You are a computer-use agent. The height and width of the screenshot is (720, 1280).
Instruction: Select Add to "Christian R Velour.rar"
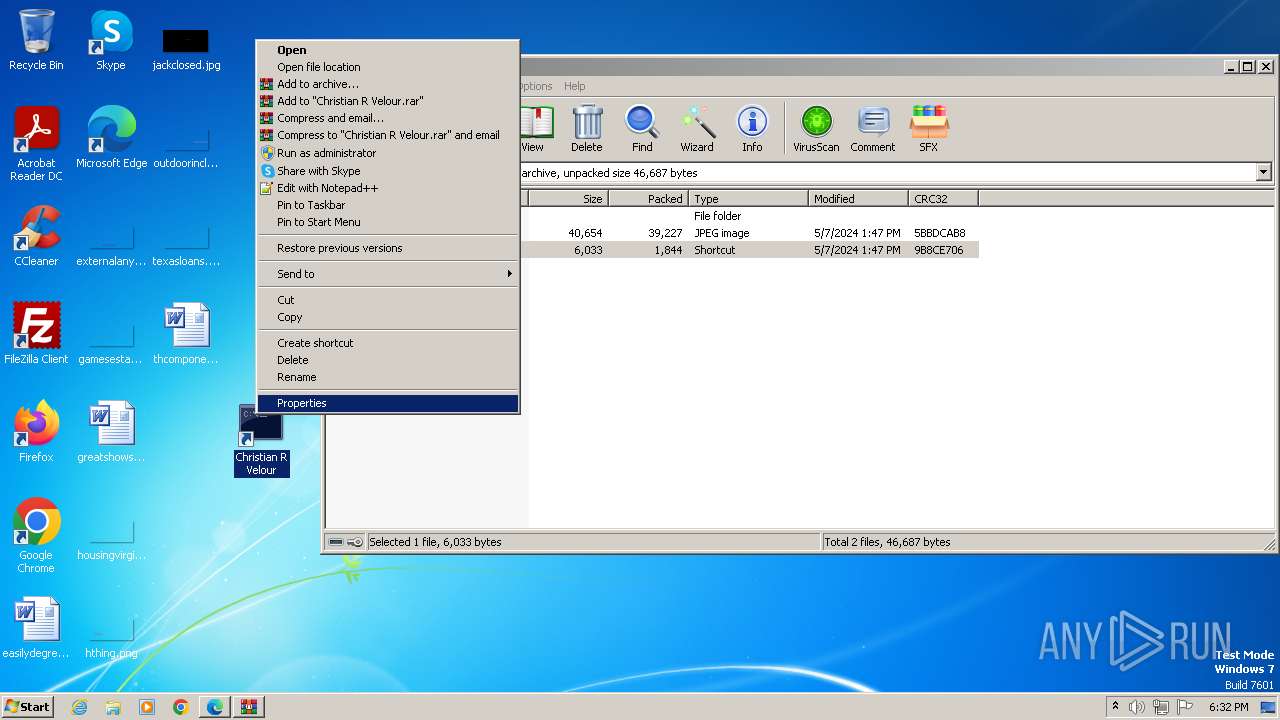(388, 101)
